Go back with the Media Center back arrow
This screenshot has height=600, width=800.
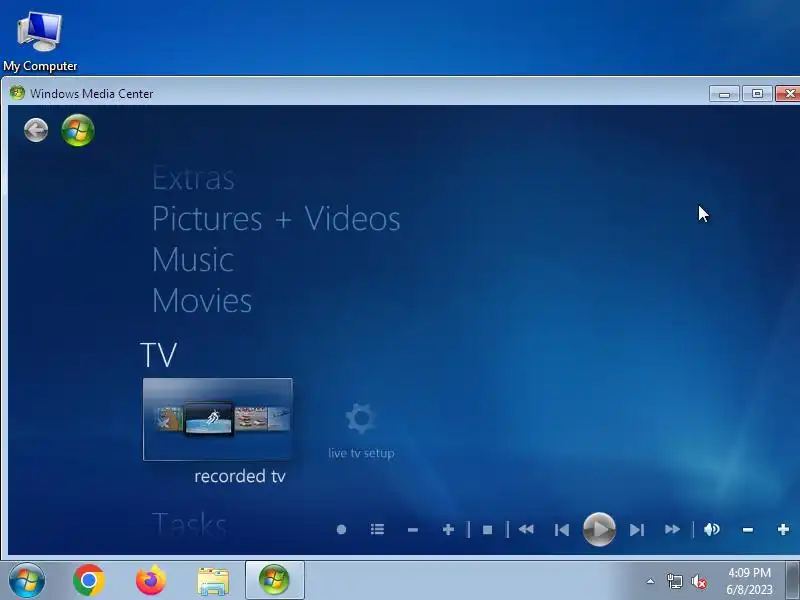[x=36, y=130]
